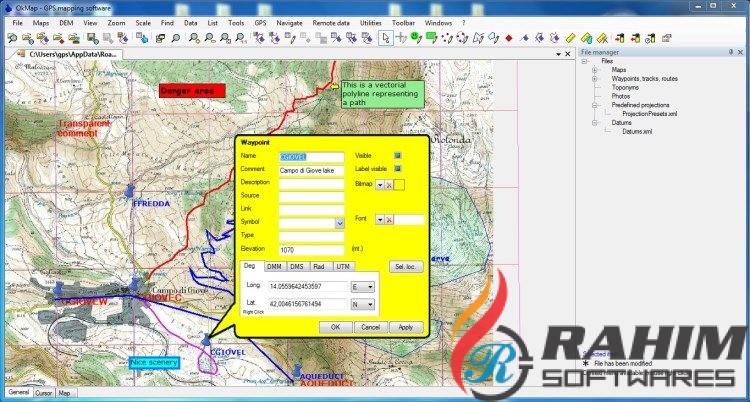This screenshot has height=402, width=750.
Task: Select ProjectionPresets.xml in File manager
Action: [x=650, y=114]
